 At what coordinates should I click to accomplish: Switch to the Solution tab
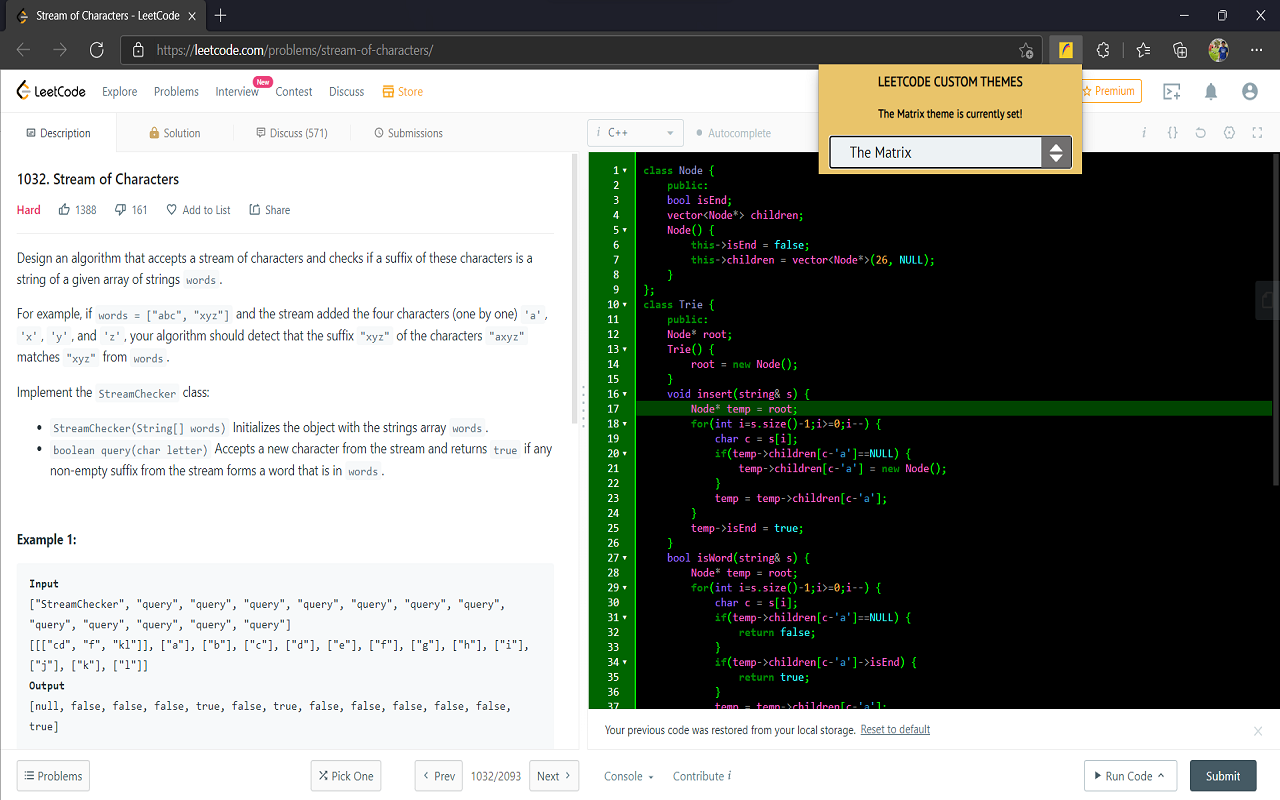(x=174, y=133)
